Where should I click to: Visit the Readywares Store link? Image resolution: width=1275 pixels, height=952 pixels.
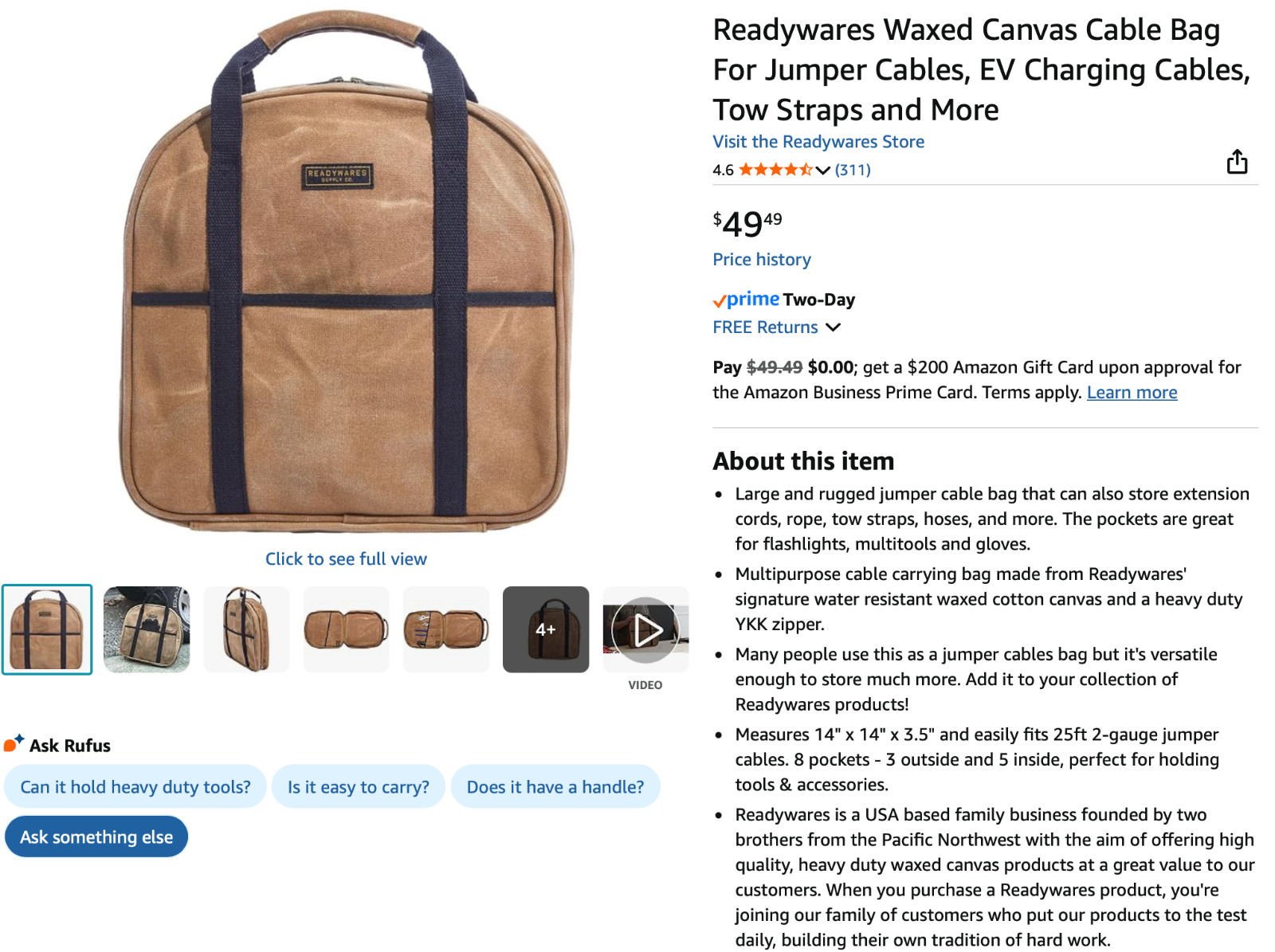[818, 142]
